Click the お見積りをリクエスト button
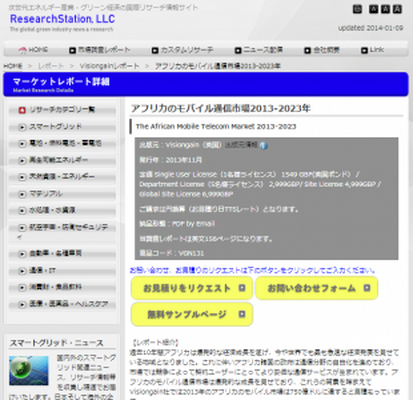This screenshot has height=400, width=413. click(192, 288)
